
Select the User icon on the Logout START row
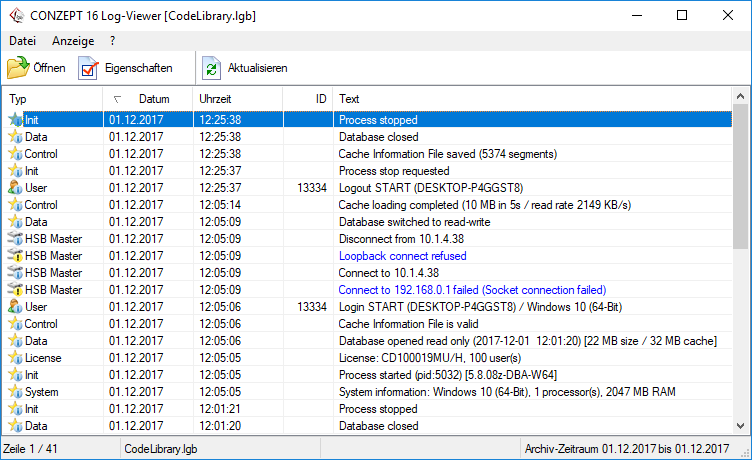pos(15,188)
